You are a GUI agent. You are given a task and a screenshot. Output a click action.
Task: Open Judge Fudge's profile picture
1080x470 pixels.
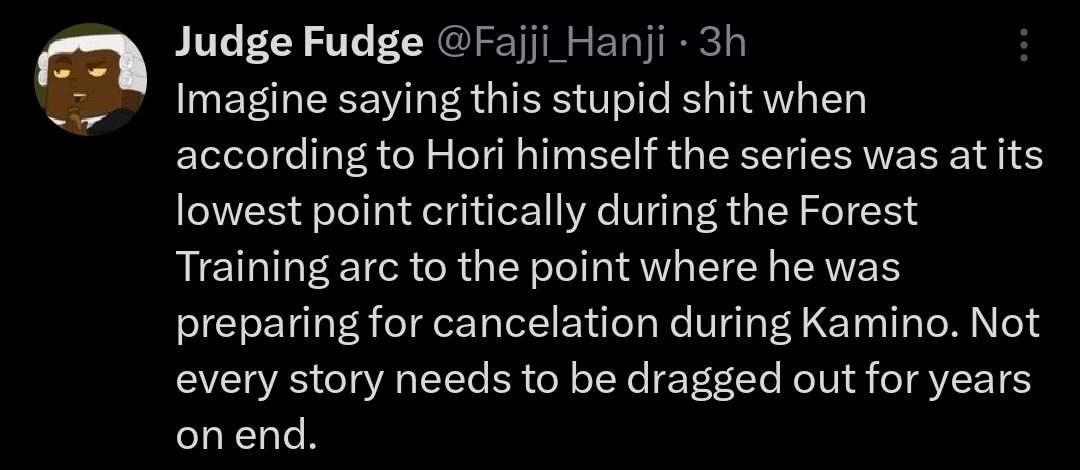point(91,79)
